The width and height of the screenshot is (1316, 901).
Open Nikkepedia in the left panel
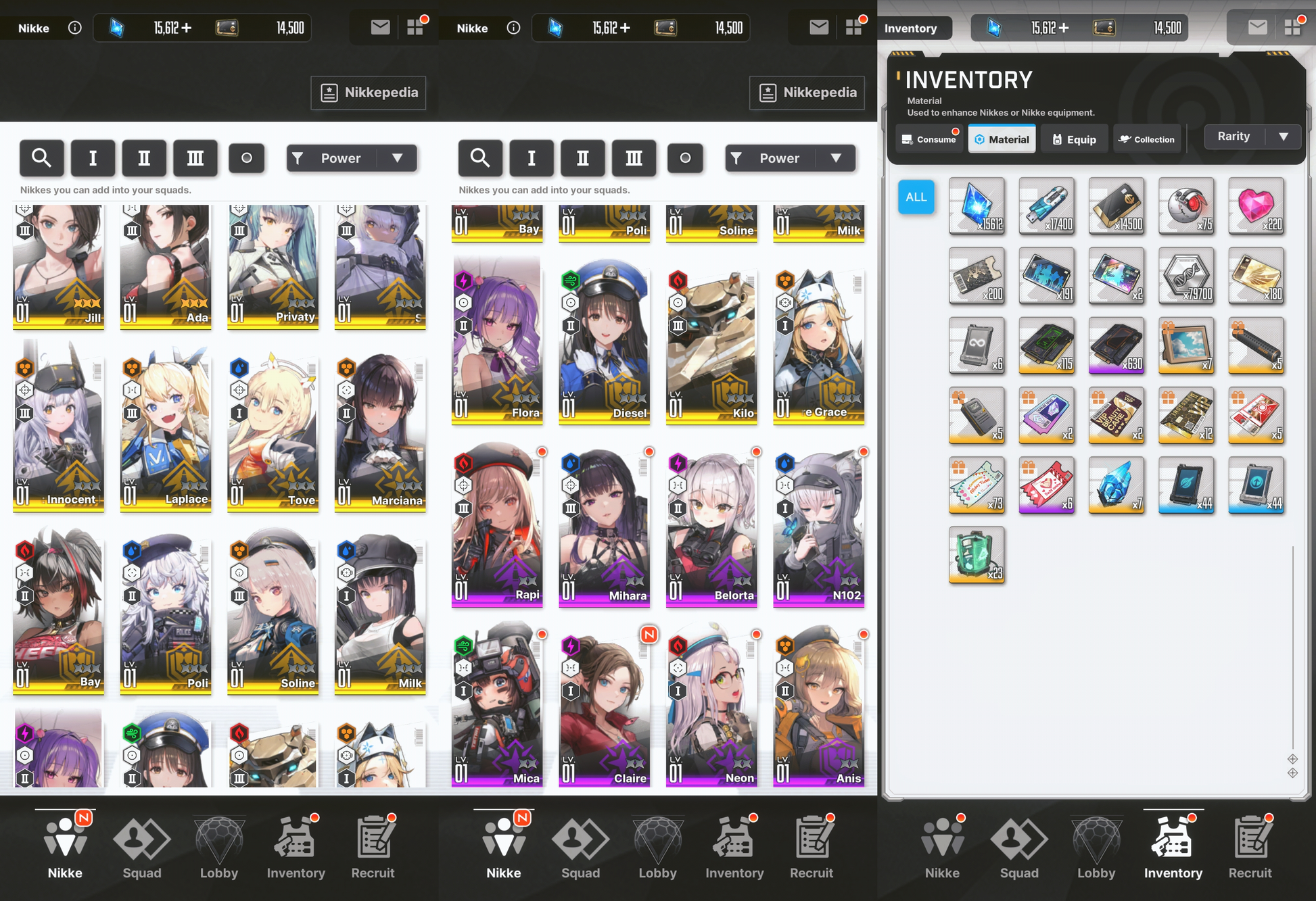[x=369, y=93]
